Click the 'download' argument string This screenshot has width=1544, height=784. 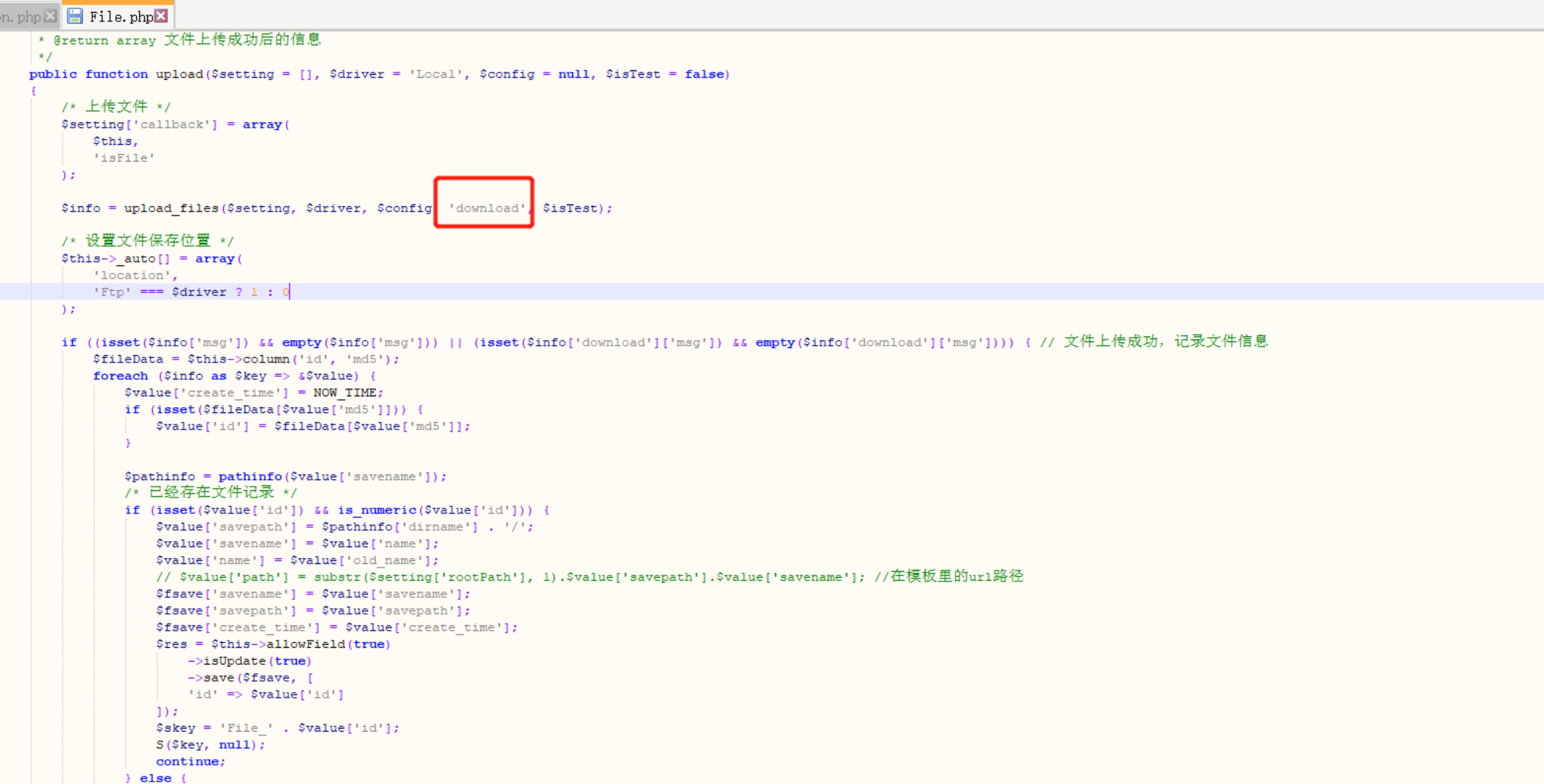click(x=487, y=209)
